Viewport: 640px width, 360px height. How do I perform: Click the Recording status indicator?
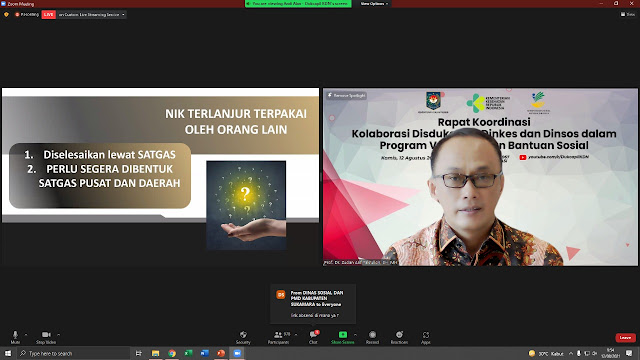pyautogui.click(x=27, y=15)
